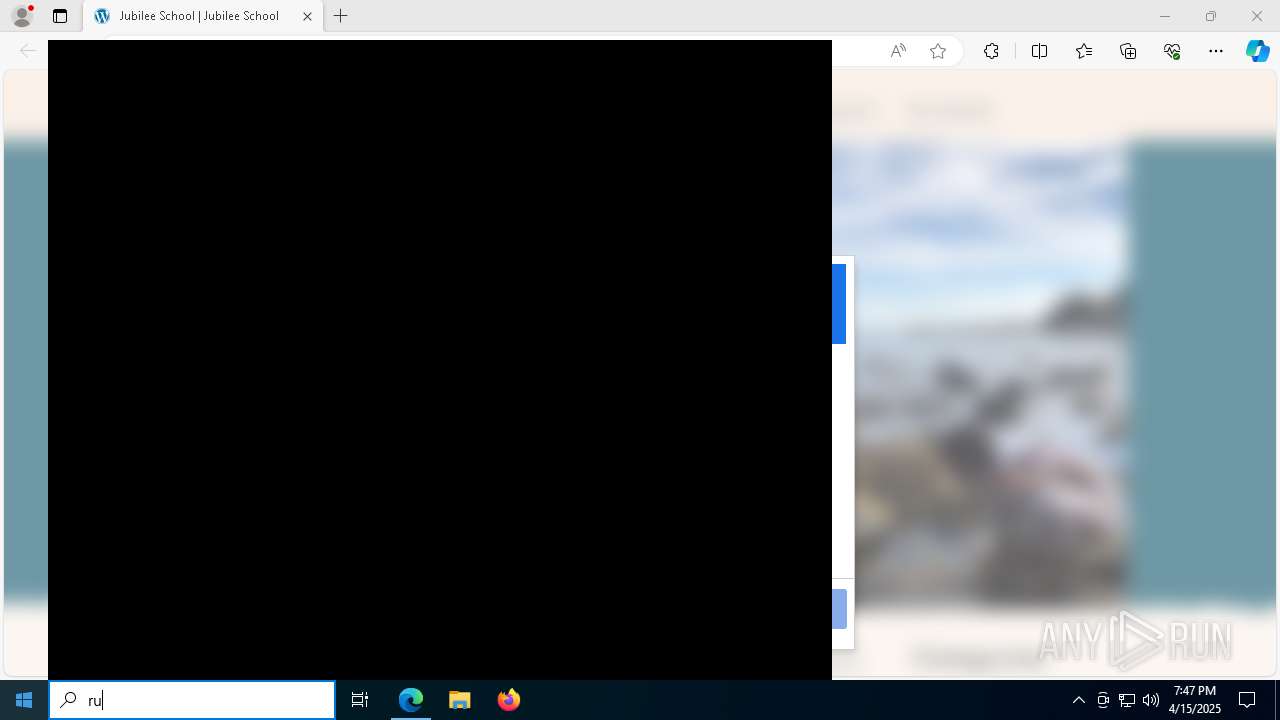Switch to Microsoft Edge taskbar icon
Image resolution: width=1280 pixels, height=720 pixels.
(411, 700)
